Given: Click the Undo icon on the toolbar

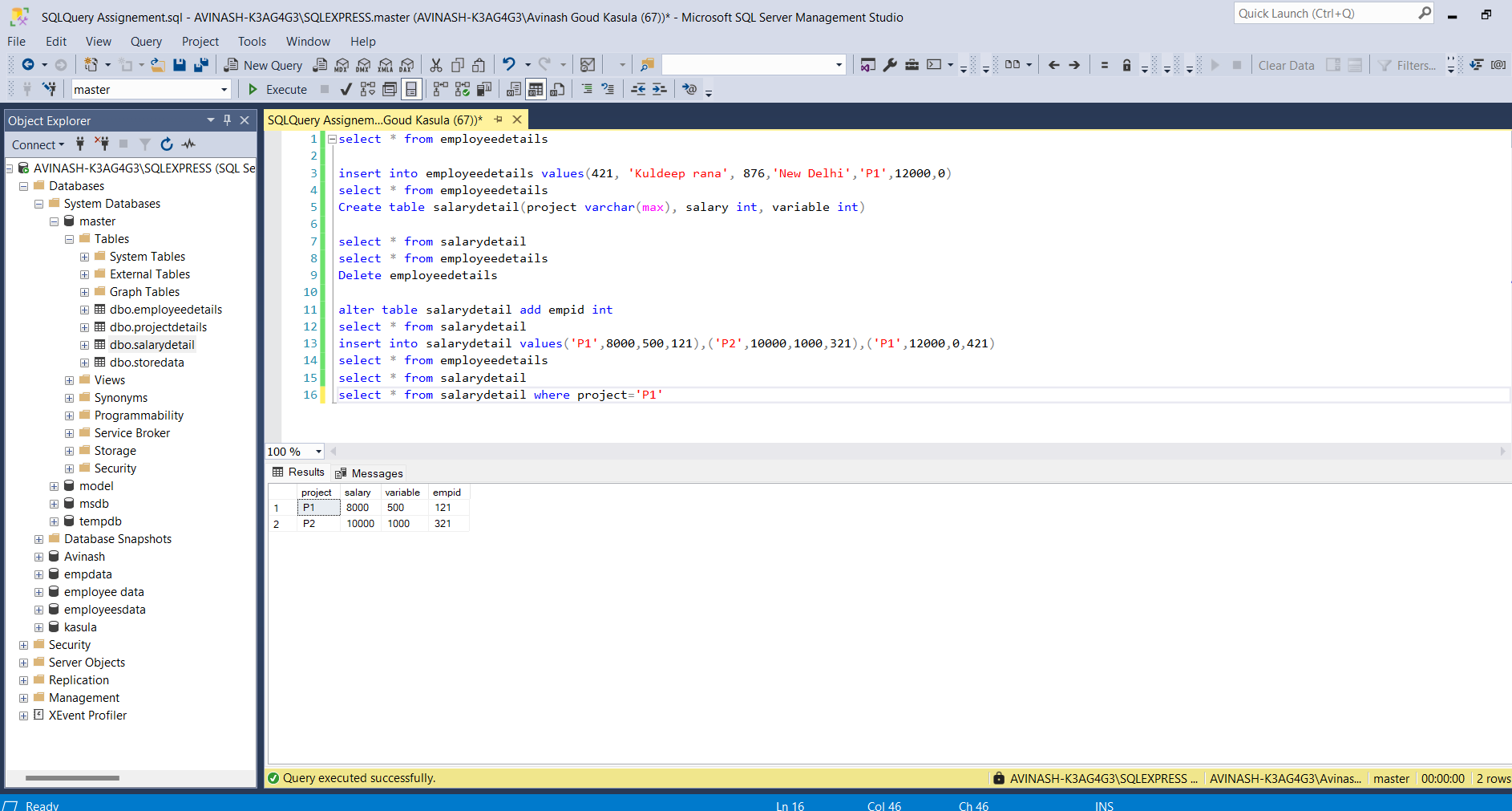Looking at the screenshot, I should (511, 65).
